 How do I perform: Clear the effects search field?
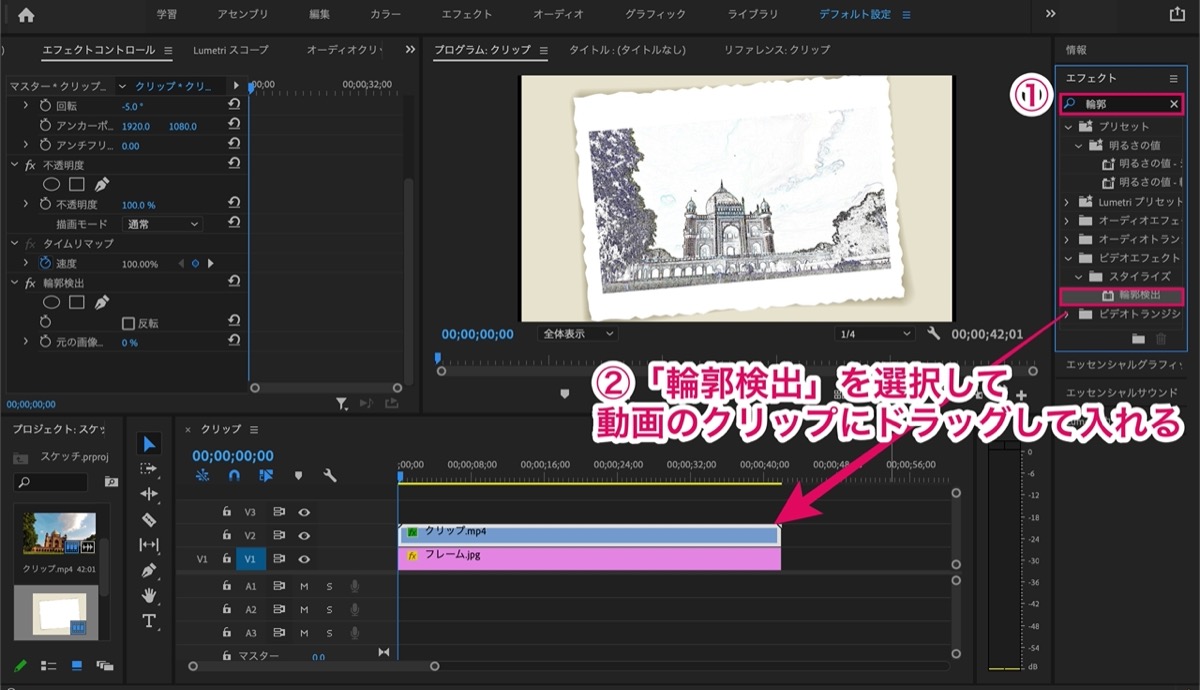point(1174,104)
